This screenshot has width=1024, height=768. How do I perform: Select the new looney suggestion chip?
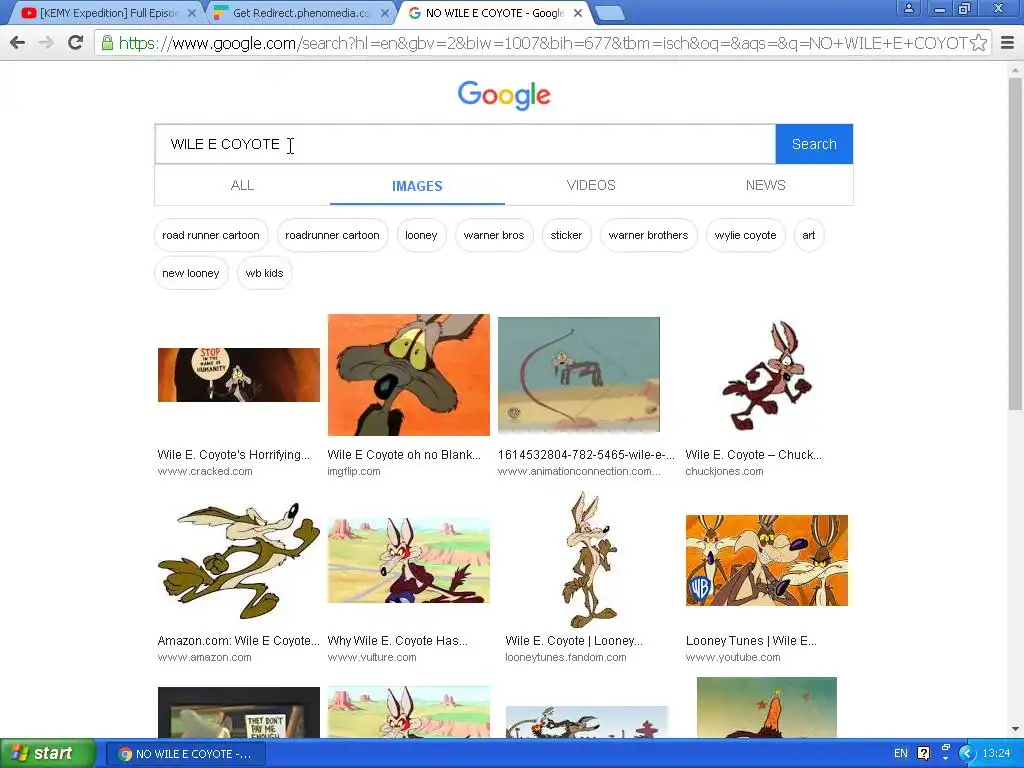(x=191, y=273)
